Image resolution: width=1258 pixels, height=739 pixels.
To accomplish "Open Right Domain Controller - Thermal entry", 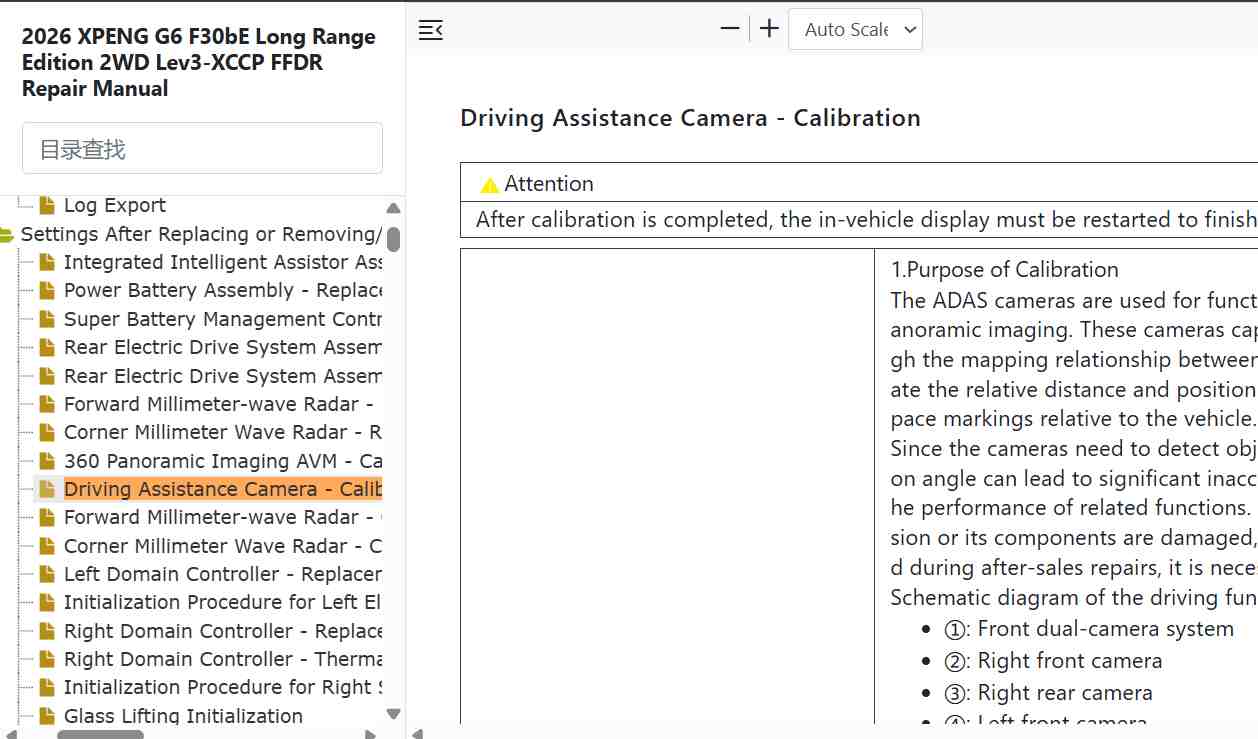I will click(223, 659).
